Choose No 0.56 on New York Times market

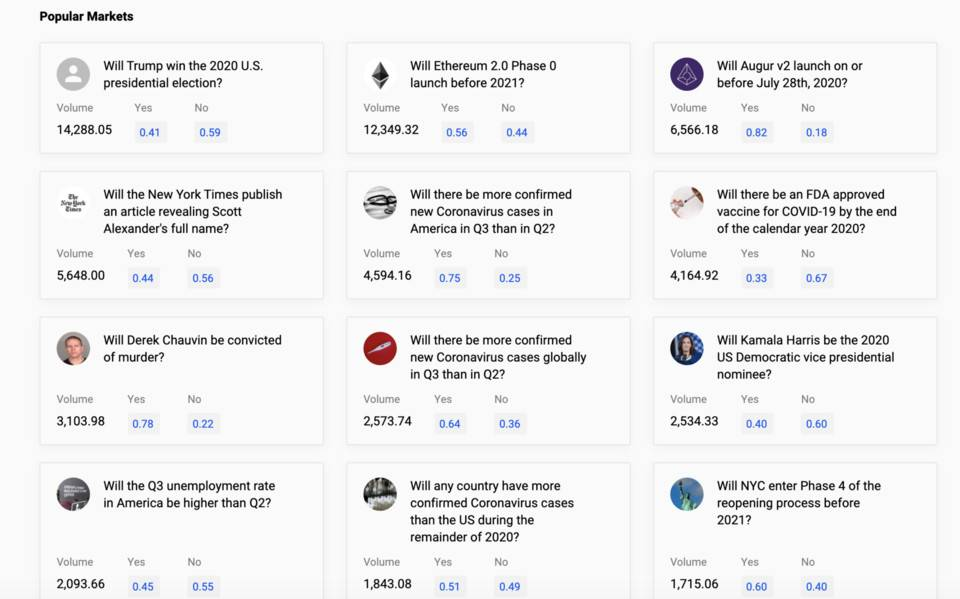point(202,278)
